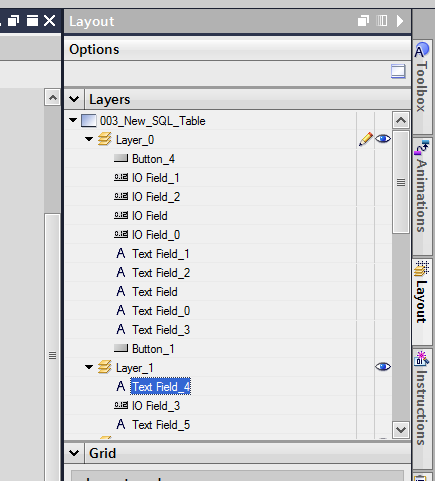Select Button_4 in Layer_0

[153, 159]
